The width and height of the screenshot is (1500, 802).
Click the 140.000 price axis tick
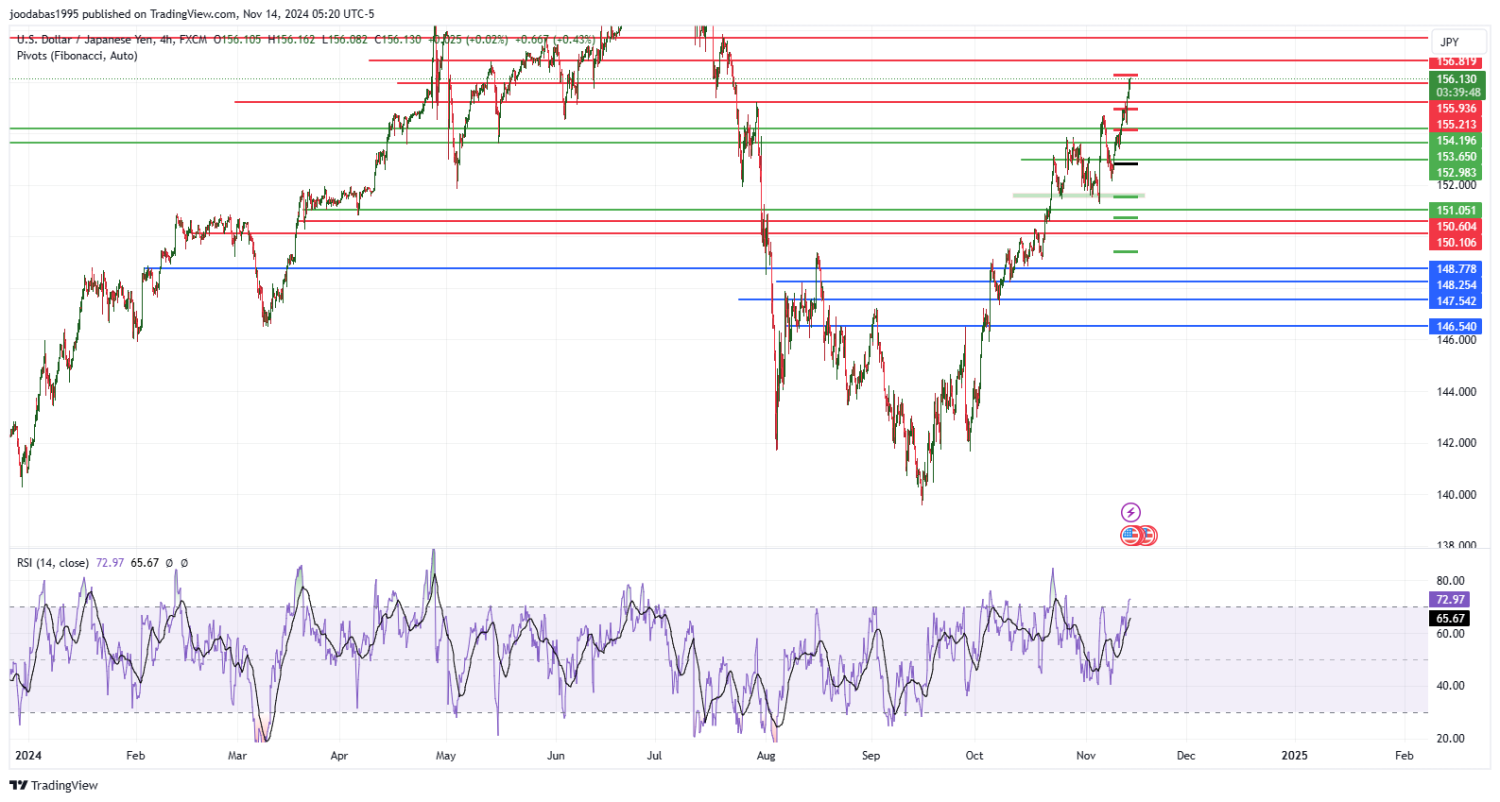1456,495
